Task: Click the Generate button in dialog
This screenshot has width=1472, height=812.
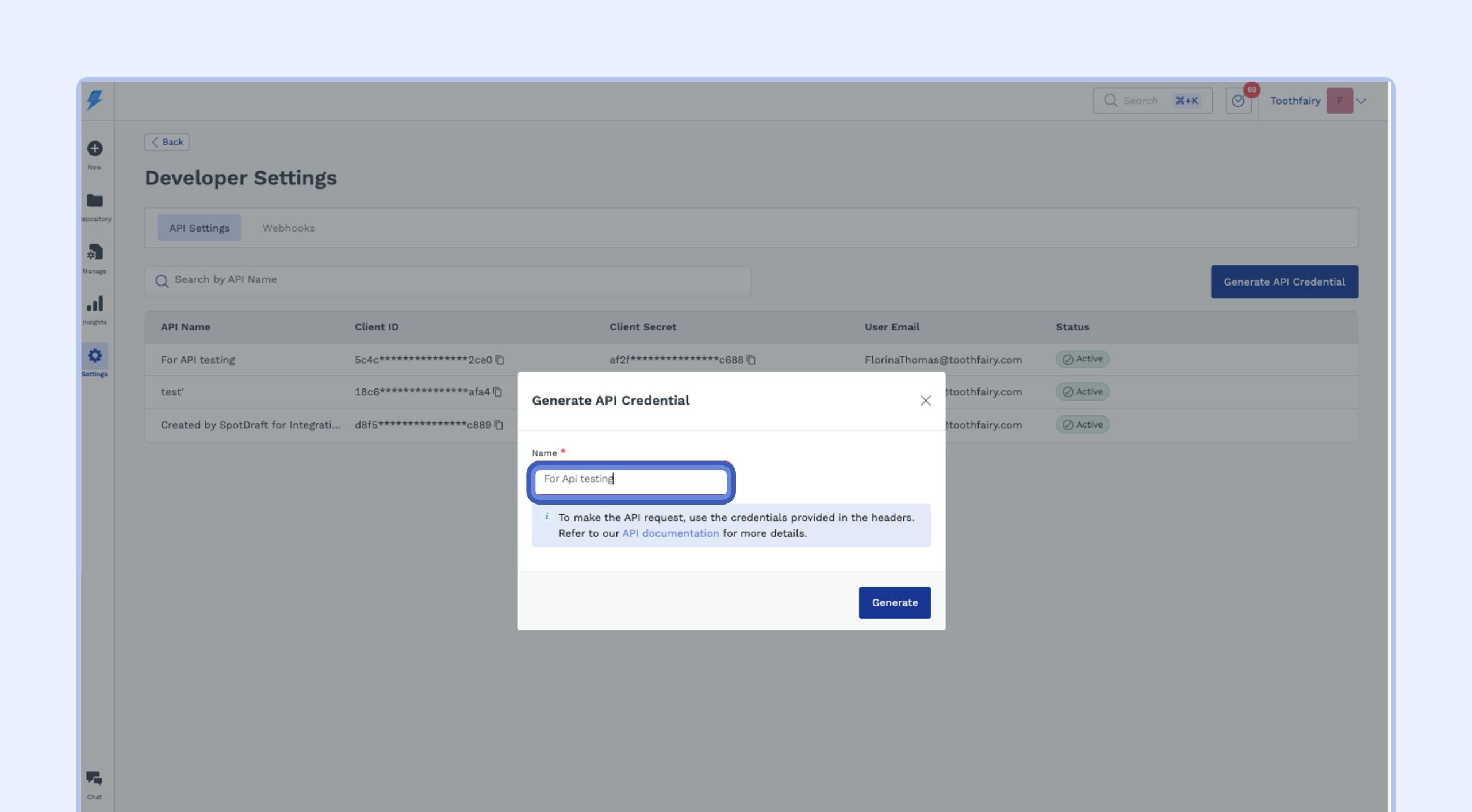Action: 894,602
